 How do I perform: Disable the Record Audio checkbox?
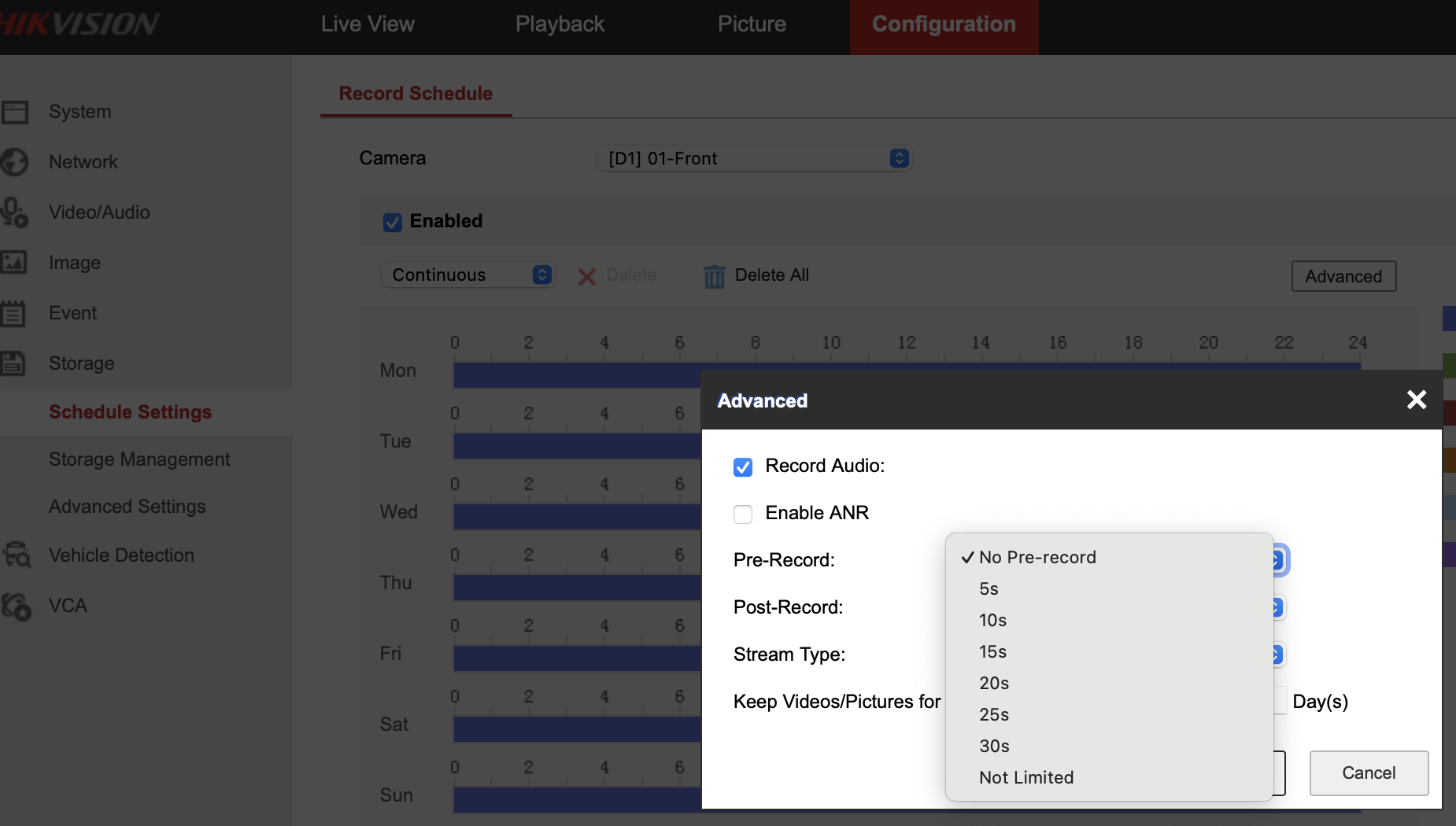[x=742, y=466]
